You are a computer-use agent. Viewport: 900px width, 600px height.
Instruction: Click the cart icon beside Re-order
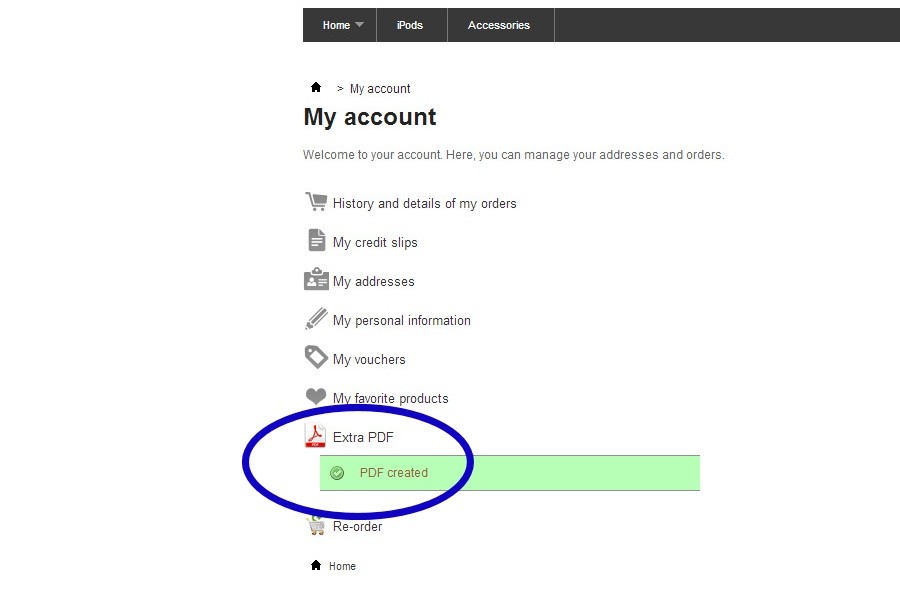click(316, 525)
